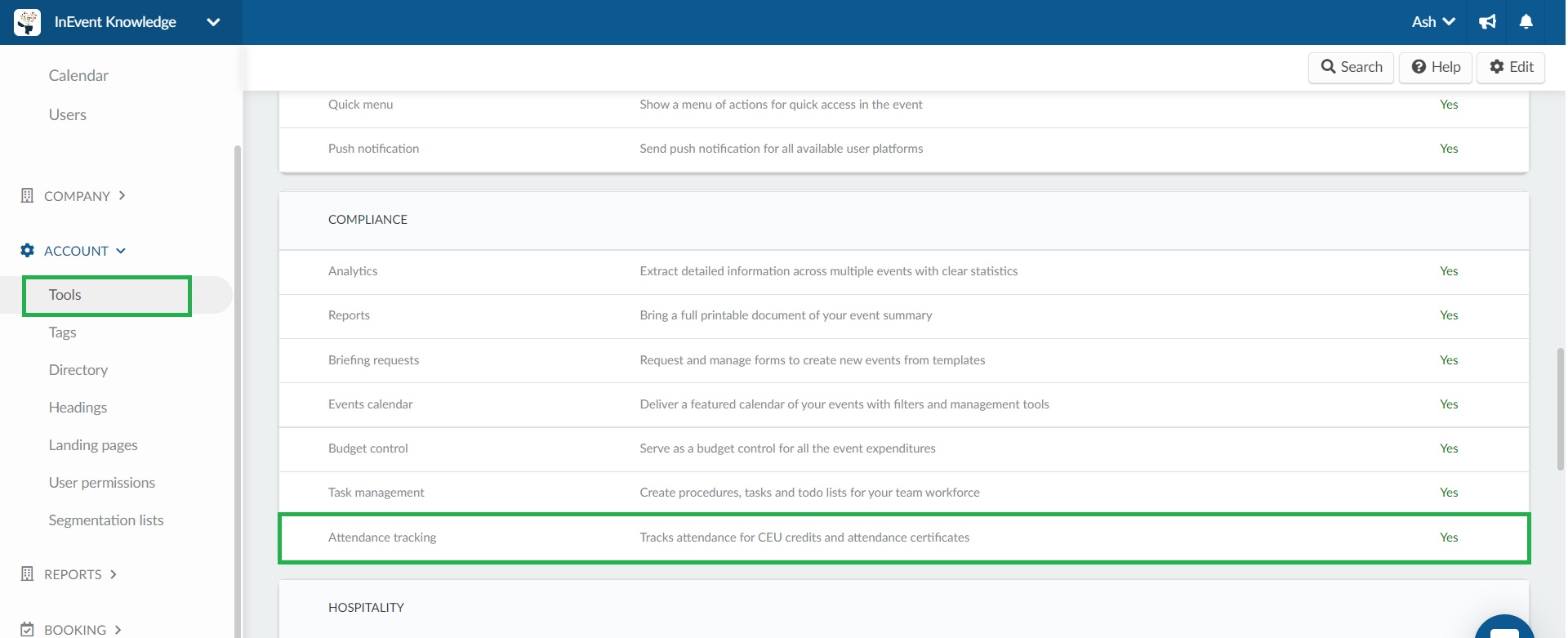Click the page vertical scrollbar
1568x638 pixels.
pos(1561,408)
